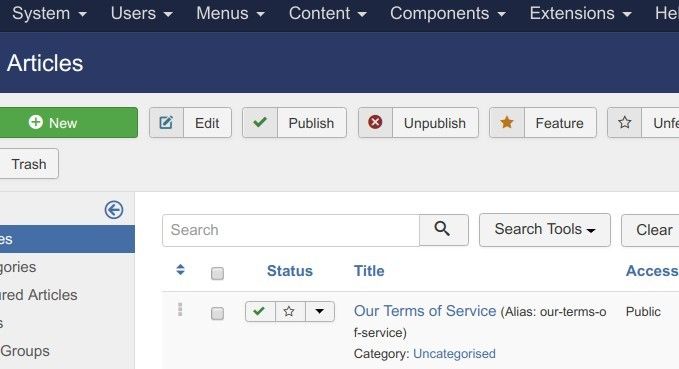Create a New article
The image size is (679, 369).
(x=67, y=123)
